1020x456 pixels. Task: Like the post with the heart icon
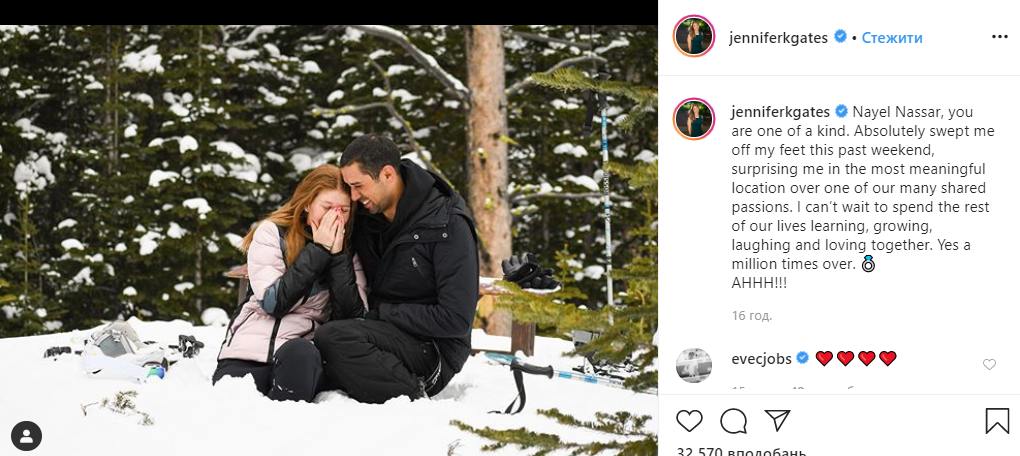click(x=690, y=421)
